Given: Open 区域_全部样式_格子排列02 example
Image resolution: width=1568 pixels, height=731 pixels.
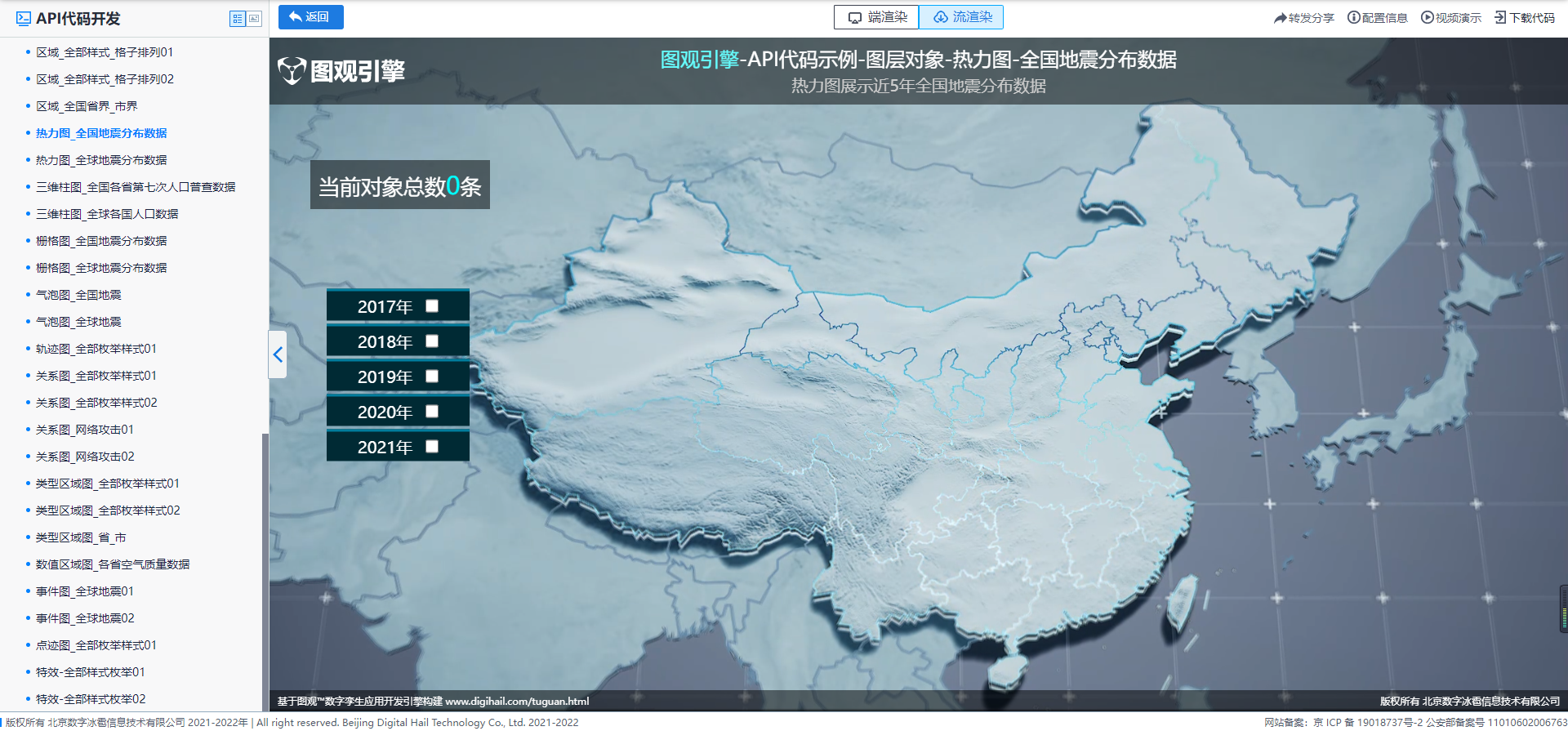Looking at the screenshot, I should coord(105,79).
